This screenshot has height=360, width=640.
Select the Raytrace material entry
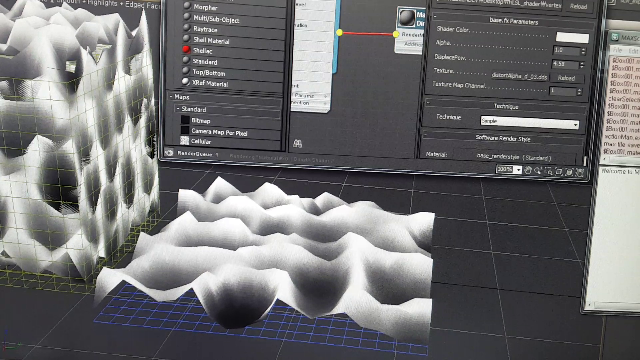(205, 29)
